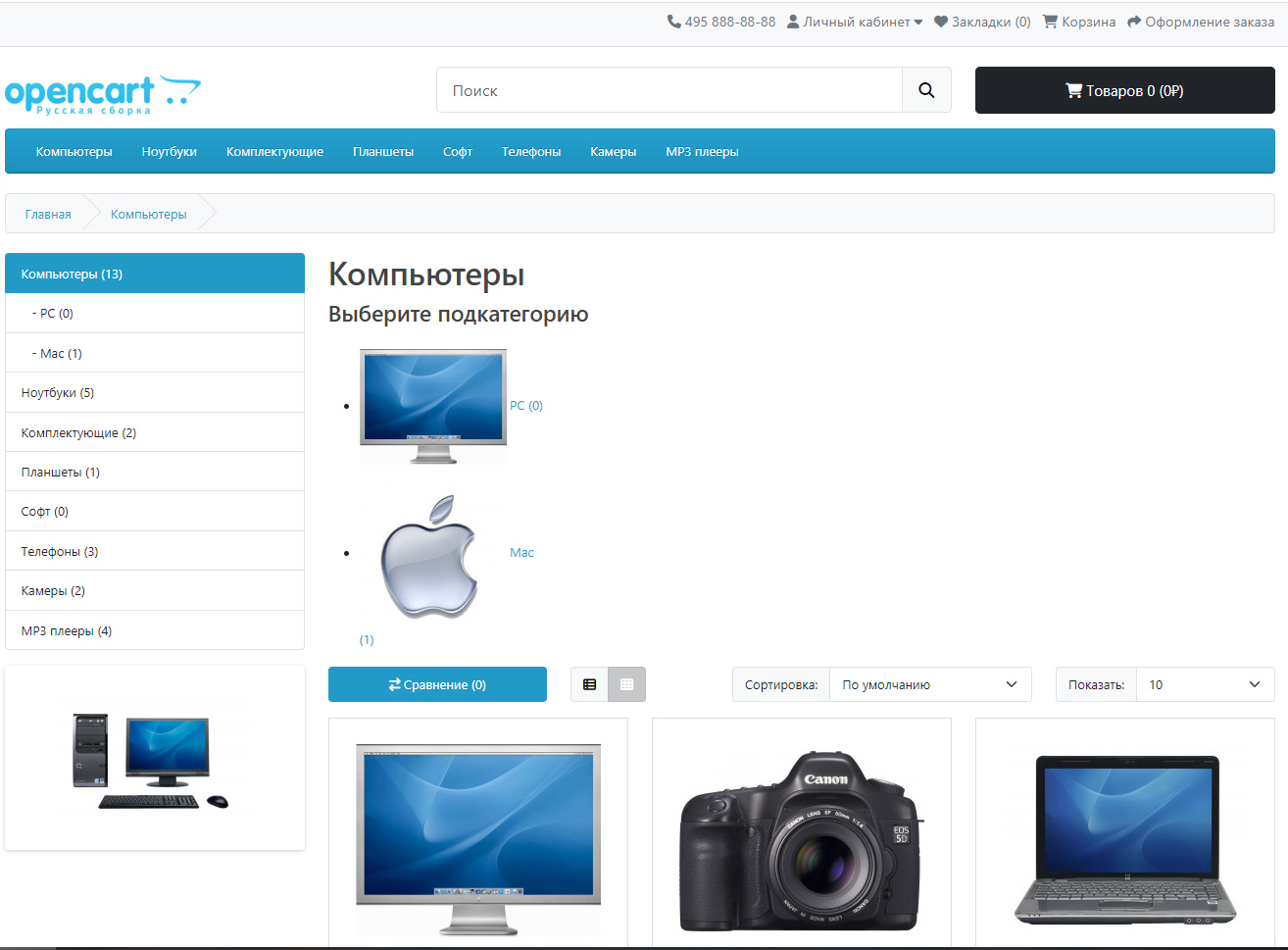This screenshot has width=1288, height=950.
Task: Click the Сравнение (0) compare button
Action: [x=437, y=684]
